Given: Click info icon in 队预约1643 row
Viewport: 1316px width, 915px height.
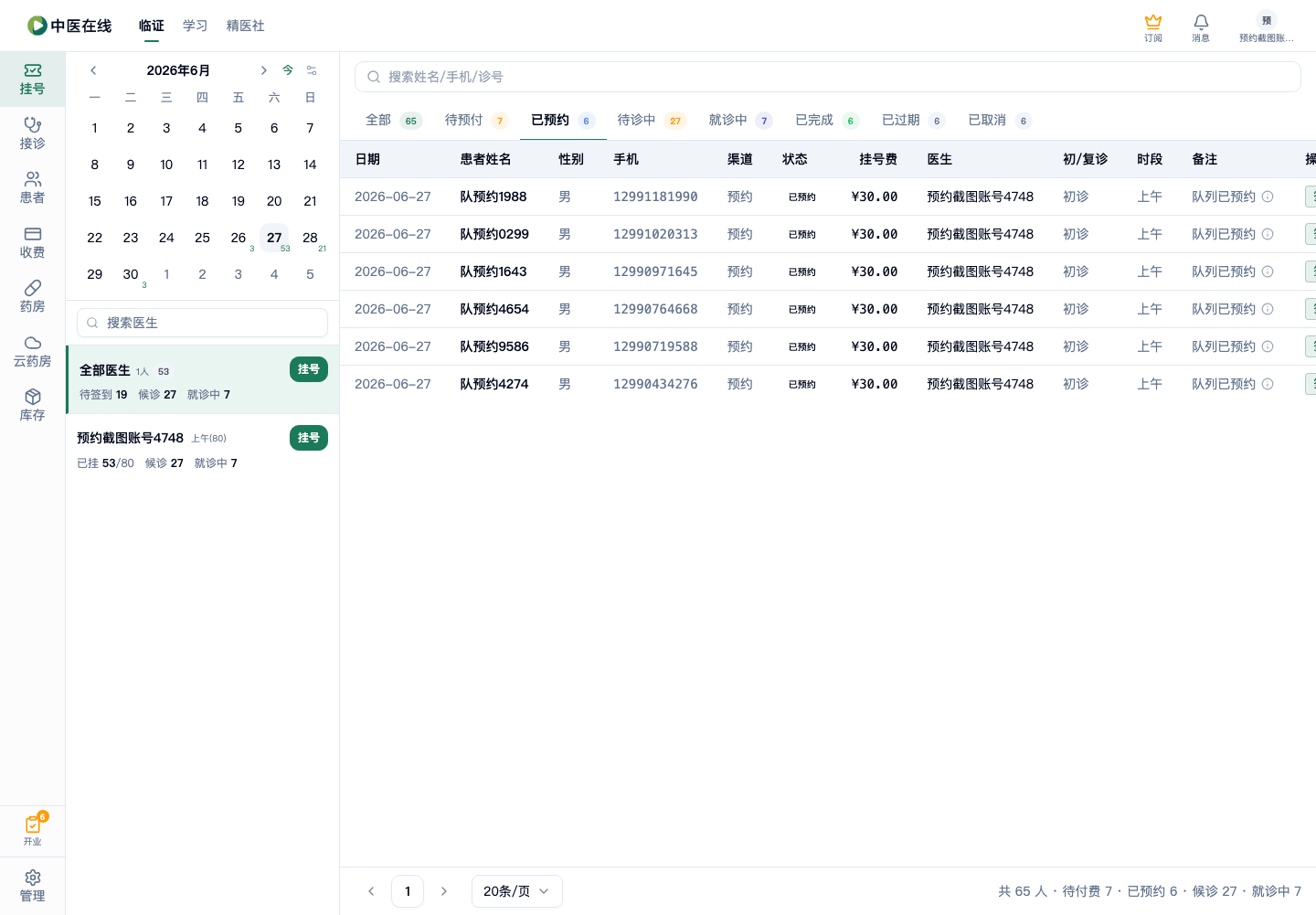Looking at the screenshot, I should (x=1268, y=271).
